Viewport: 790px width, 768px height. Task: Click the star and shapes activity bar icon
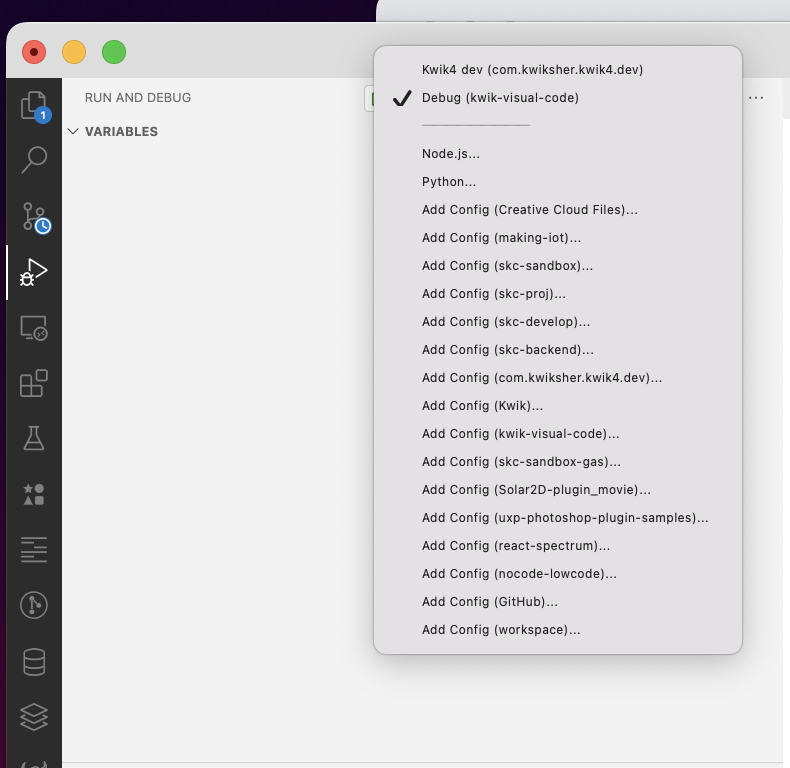34,494
